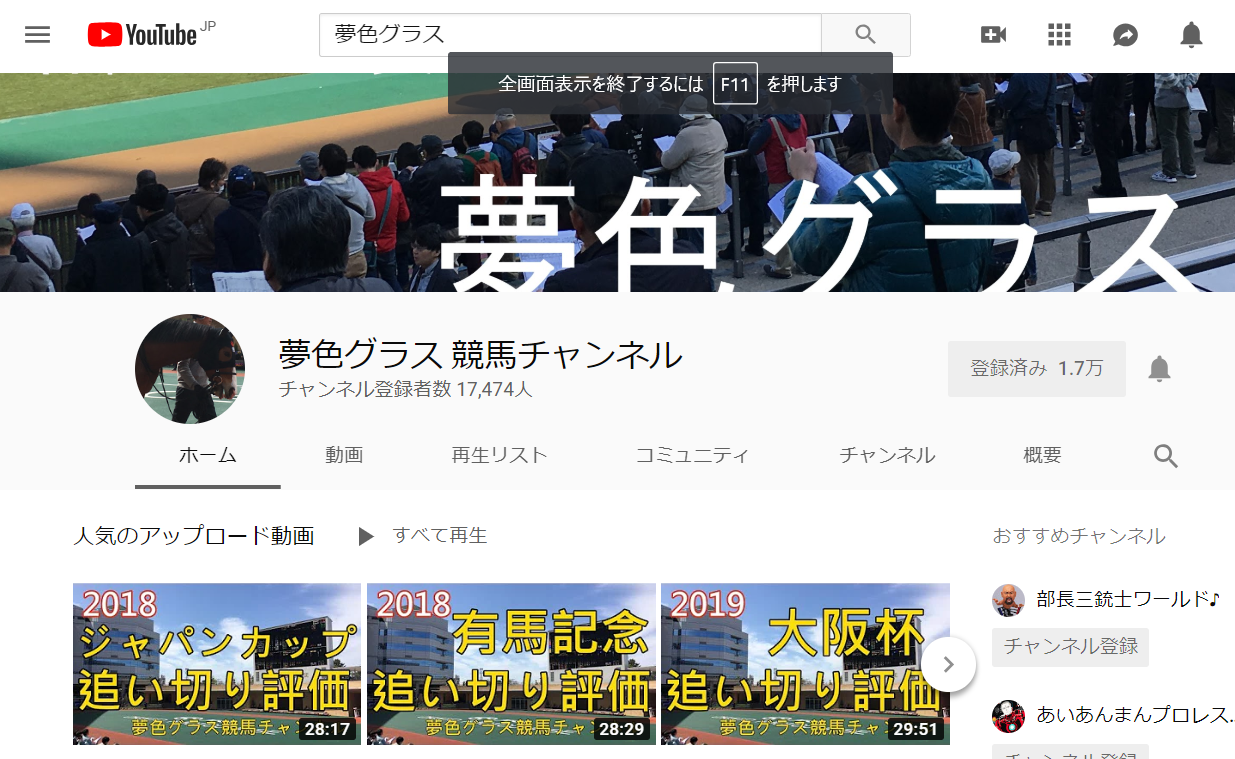Screen dimensions: 1235x759
Task: Search within channel using magnifier icon
Action: 1165,456
